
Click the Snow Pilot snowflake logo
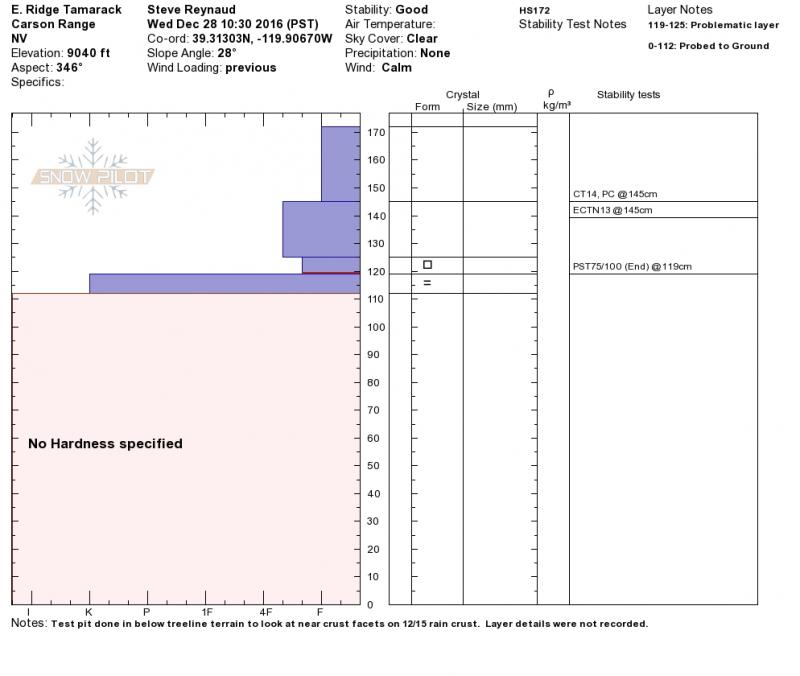93,177
